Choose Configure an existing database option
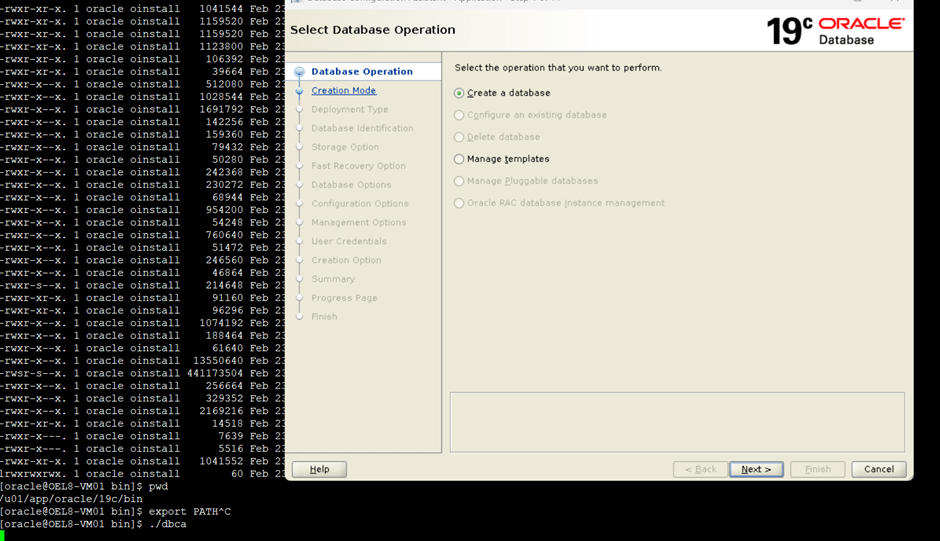 [459, 115]
